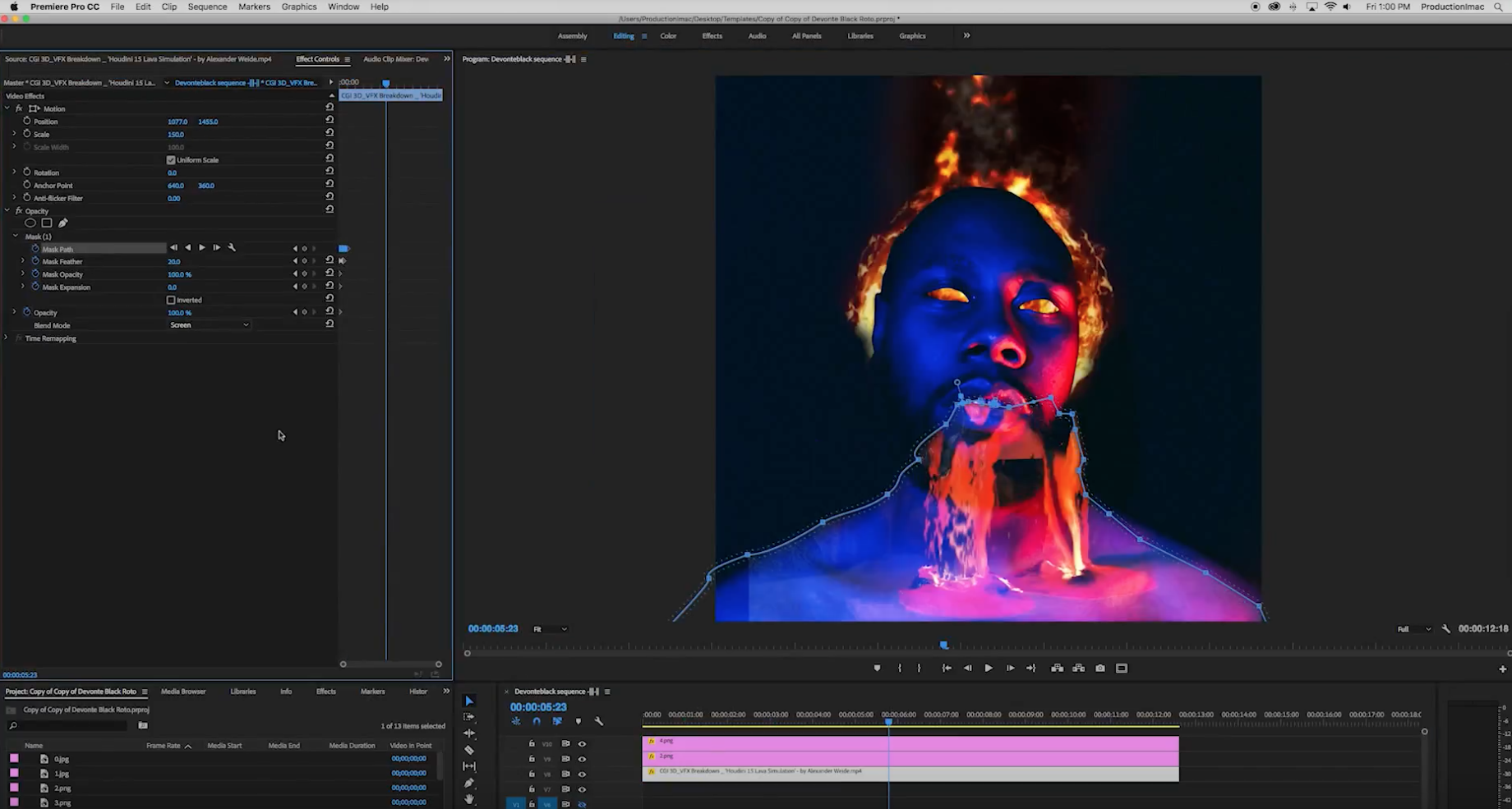Hide track V10 using its eye icon
Viewport: 1512px width, 809px height.
[582, 744]
